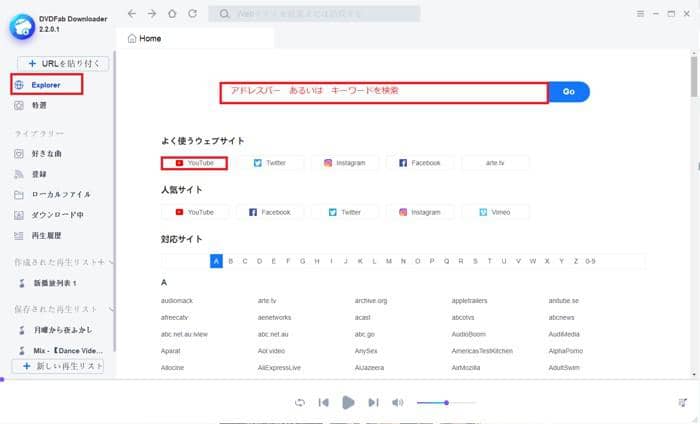Select letter B in site index
Image resolution: width=700 pixels, height=424 pixels.
click(x=231, y=261)
